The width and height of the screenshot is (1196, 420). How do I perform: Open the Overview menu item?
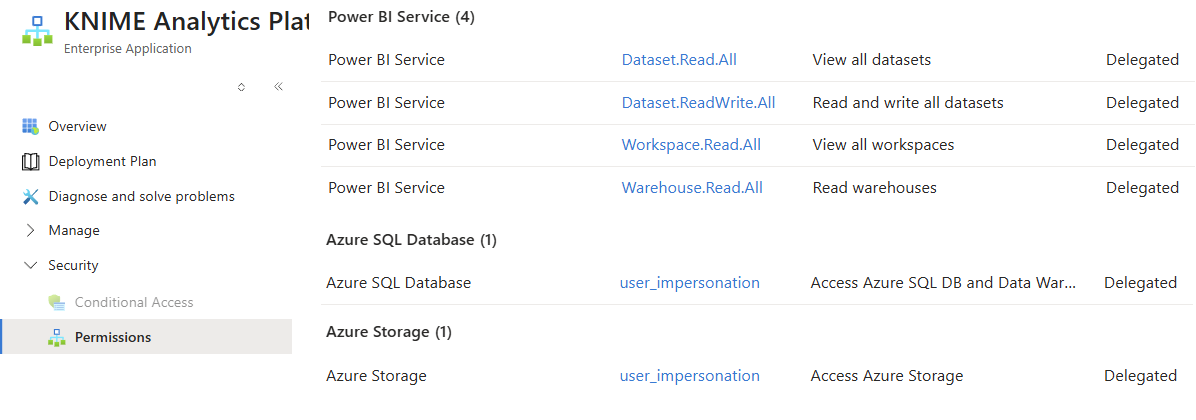pyautogui.click(x=77, y=126)
